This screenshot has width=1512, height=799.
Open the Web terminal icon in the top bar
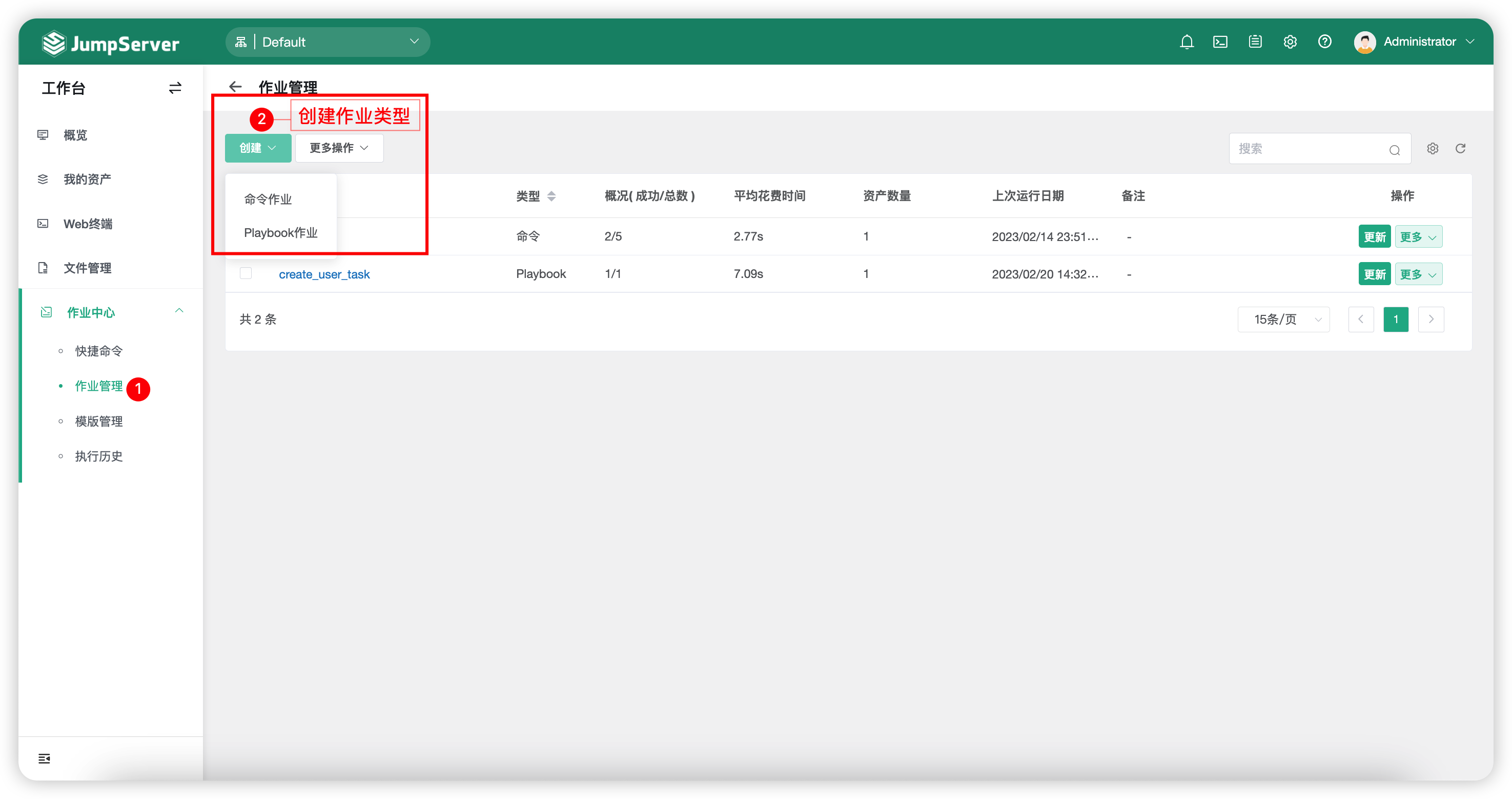1221,42
